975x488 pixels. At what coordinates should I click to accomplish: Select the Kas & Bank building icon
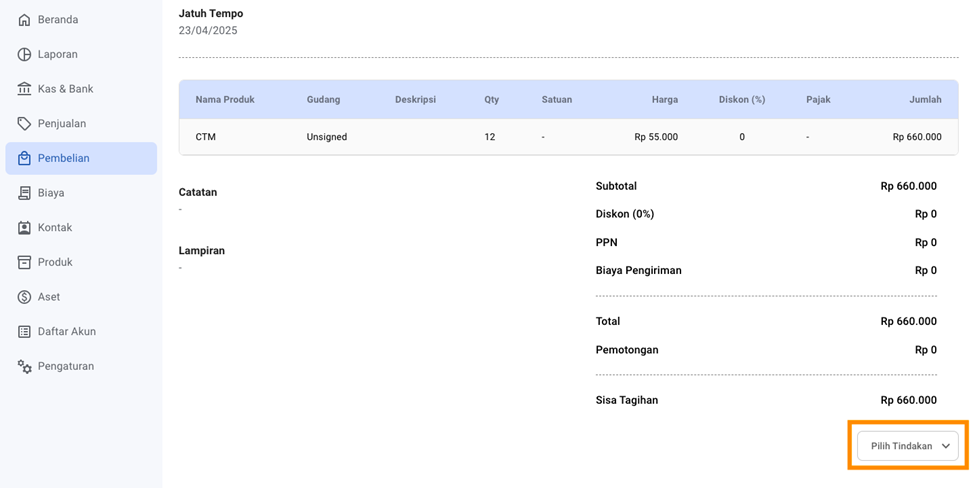tap(25, 89)
